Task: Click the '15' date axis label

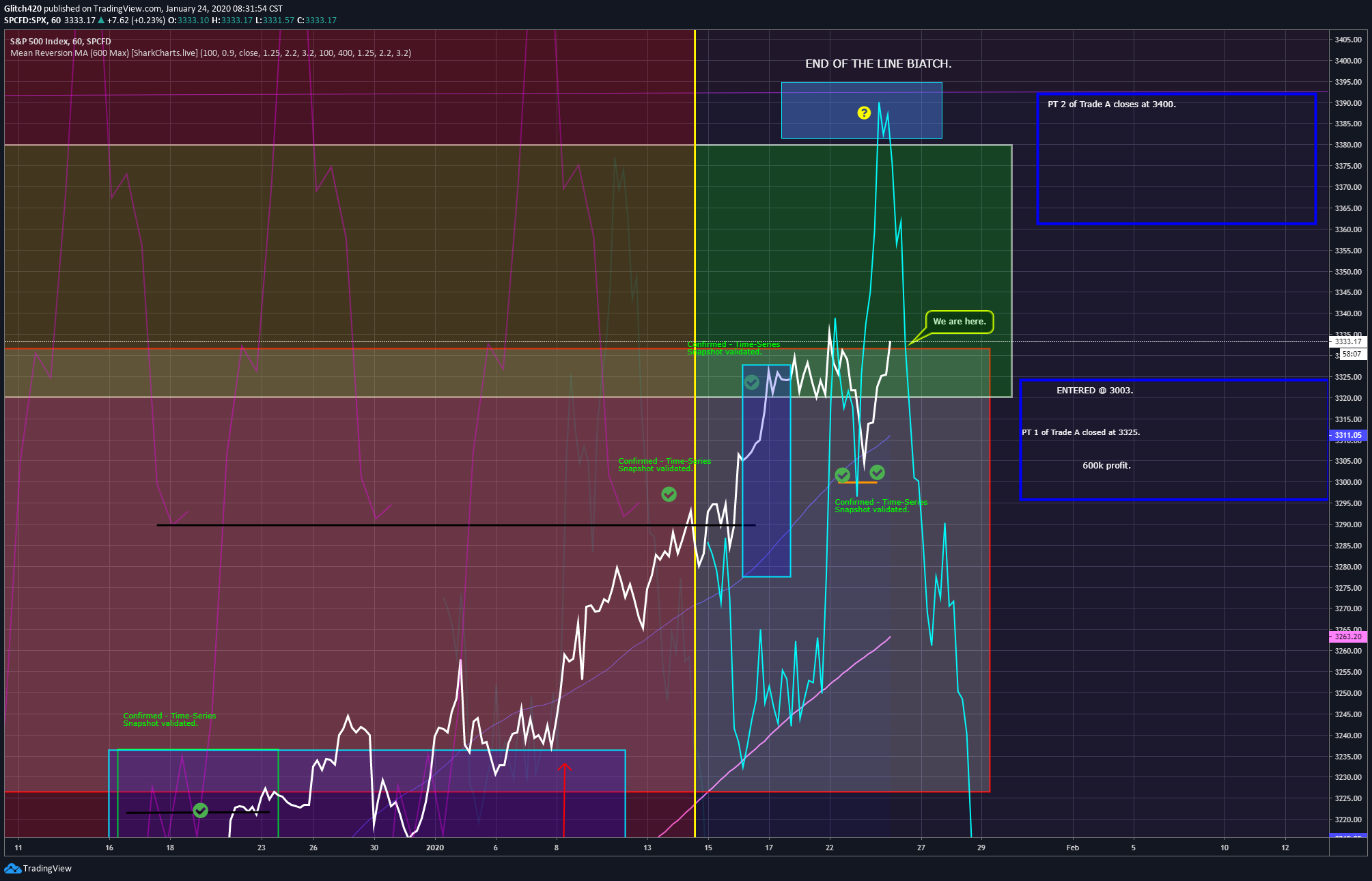Action: click(x=708, y=848)
